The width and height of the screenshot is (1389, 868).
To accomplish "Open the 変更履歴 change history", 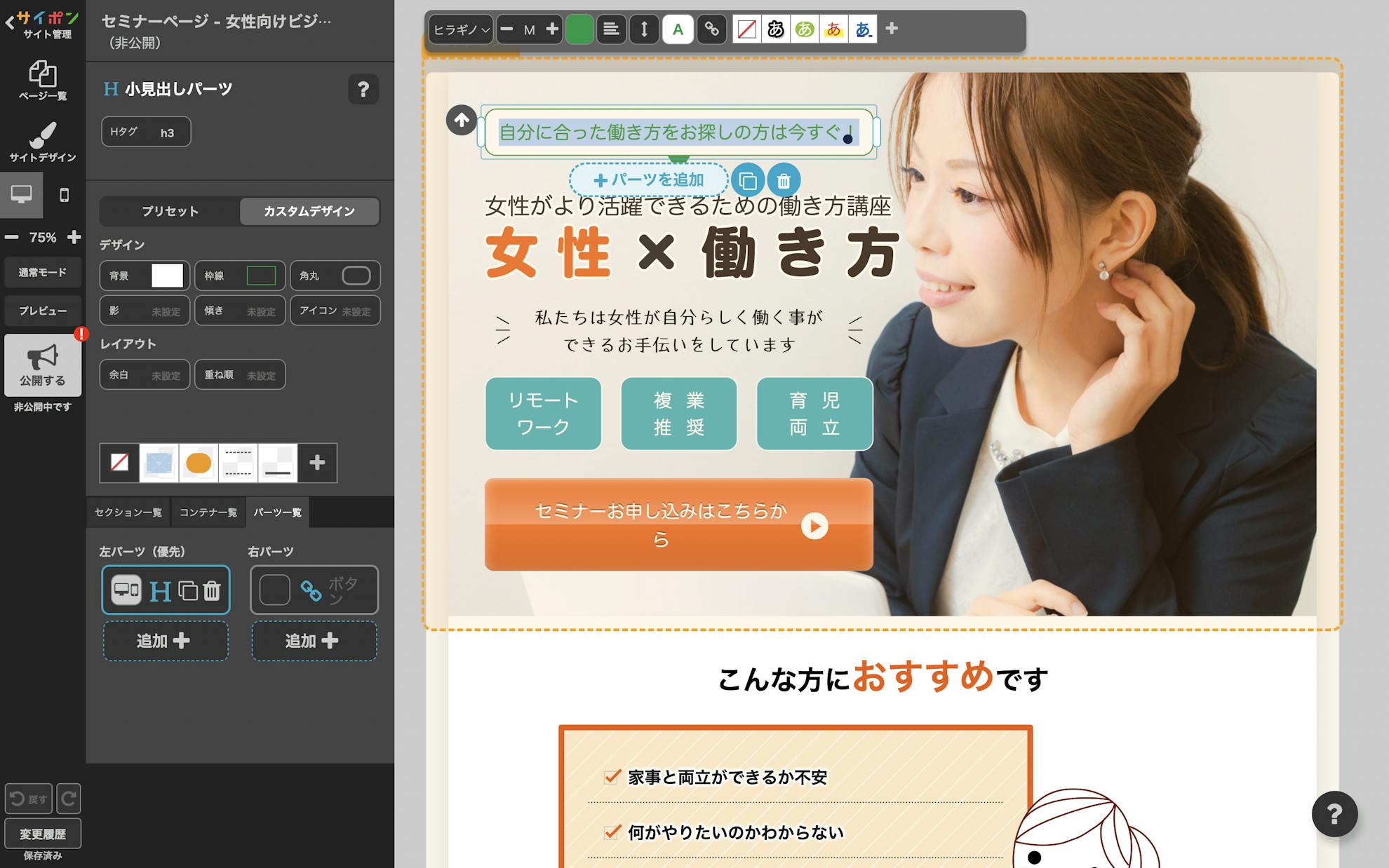I will click(42, 834).
